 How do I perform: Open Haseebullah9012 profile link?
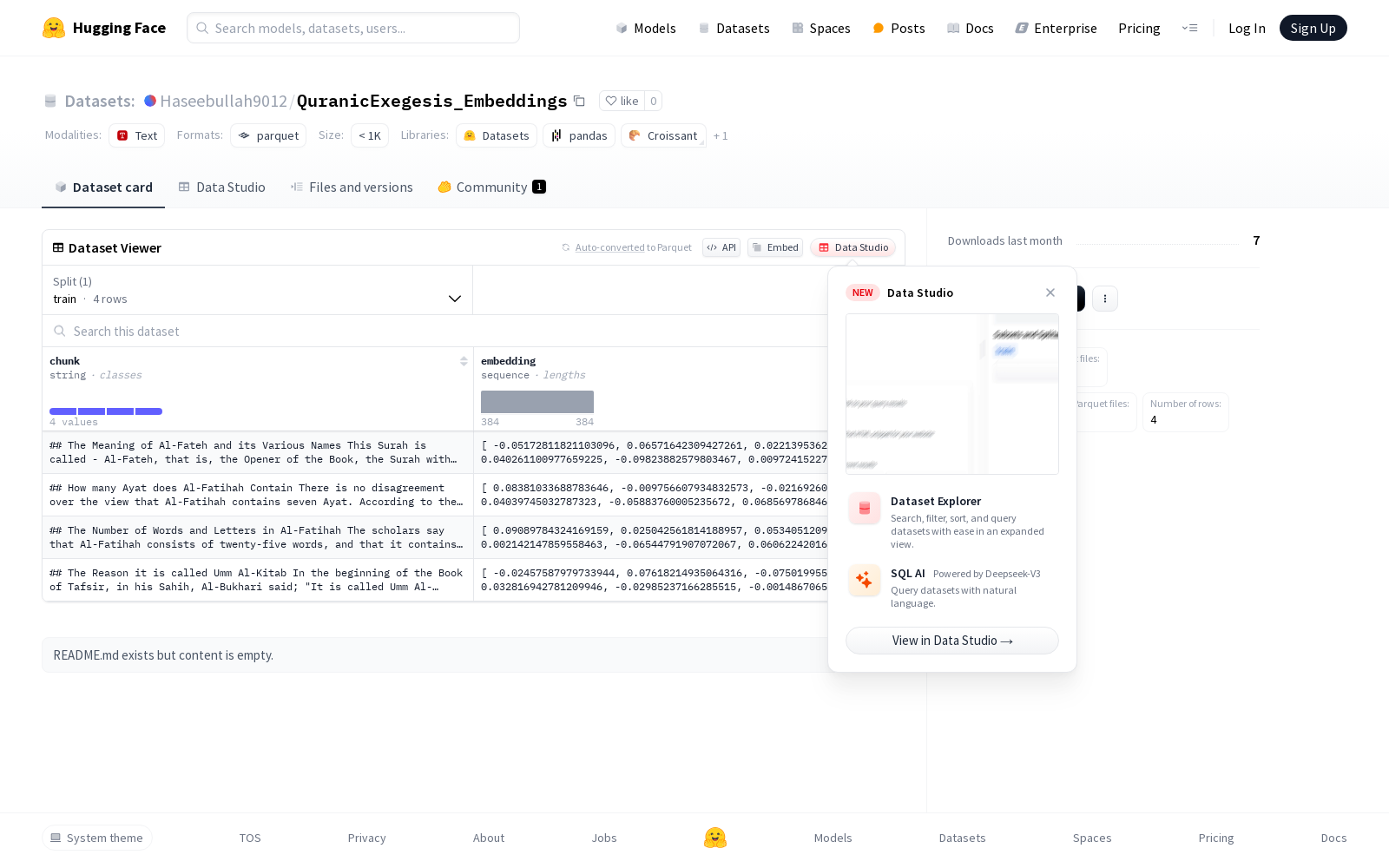click(223, 101)
